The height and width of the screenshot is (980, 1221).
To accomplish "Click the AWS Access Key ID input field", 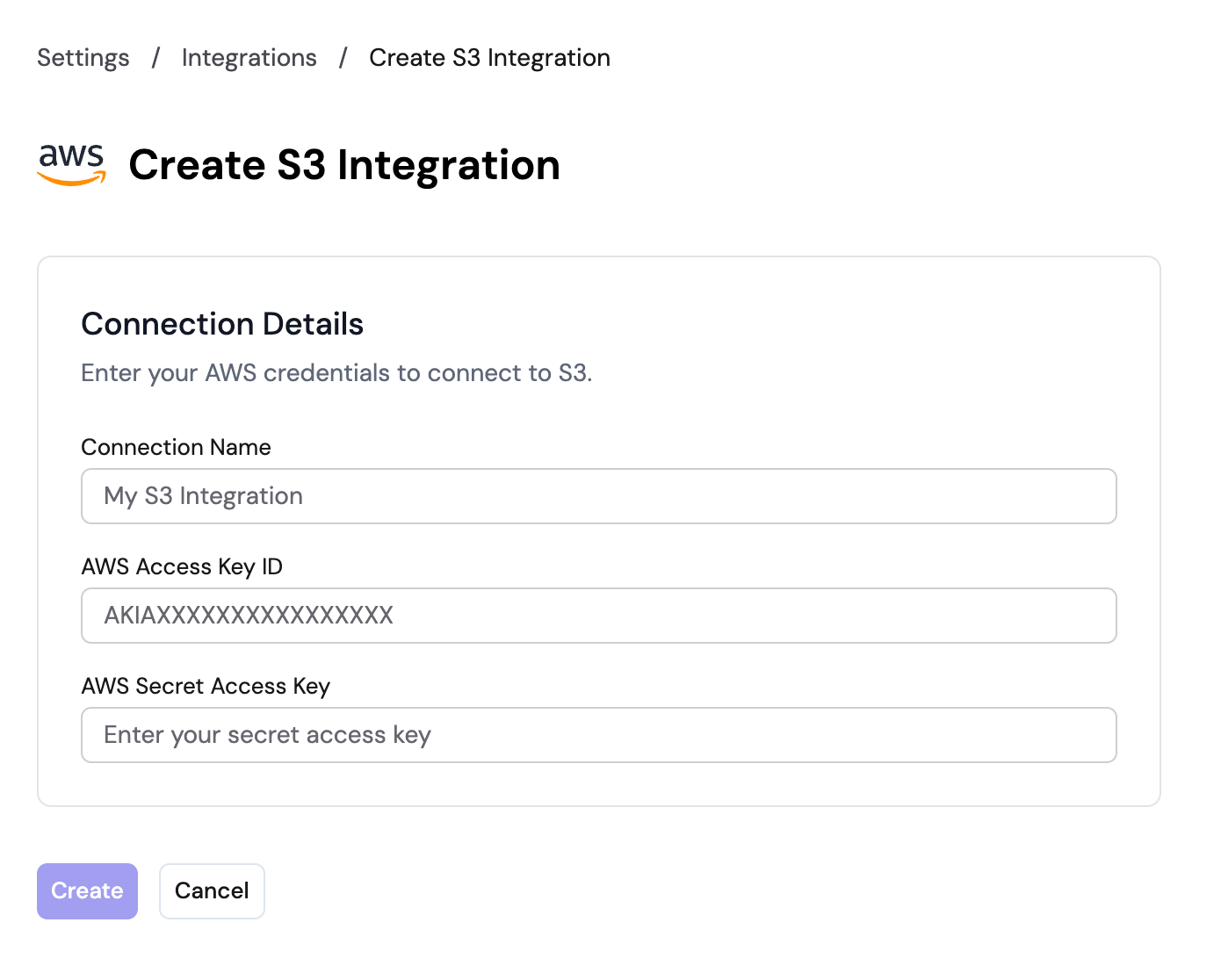I will point(598,616).
